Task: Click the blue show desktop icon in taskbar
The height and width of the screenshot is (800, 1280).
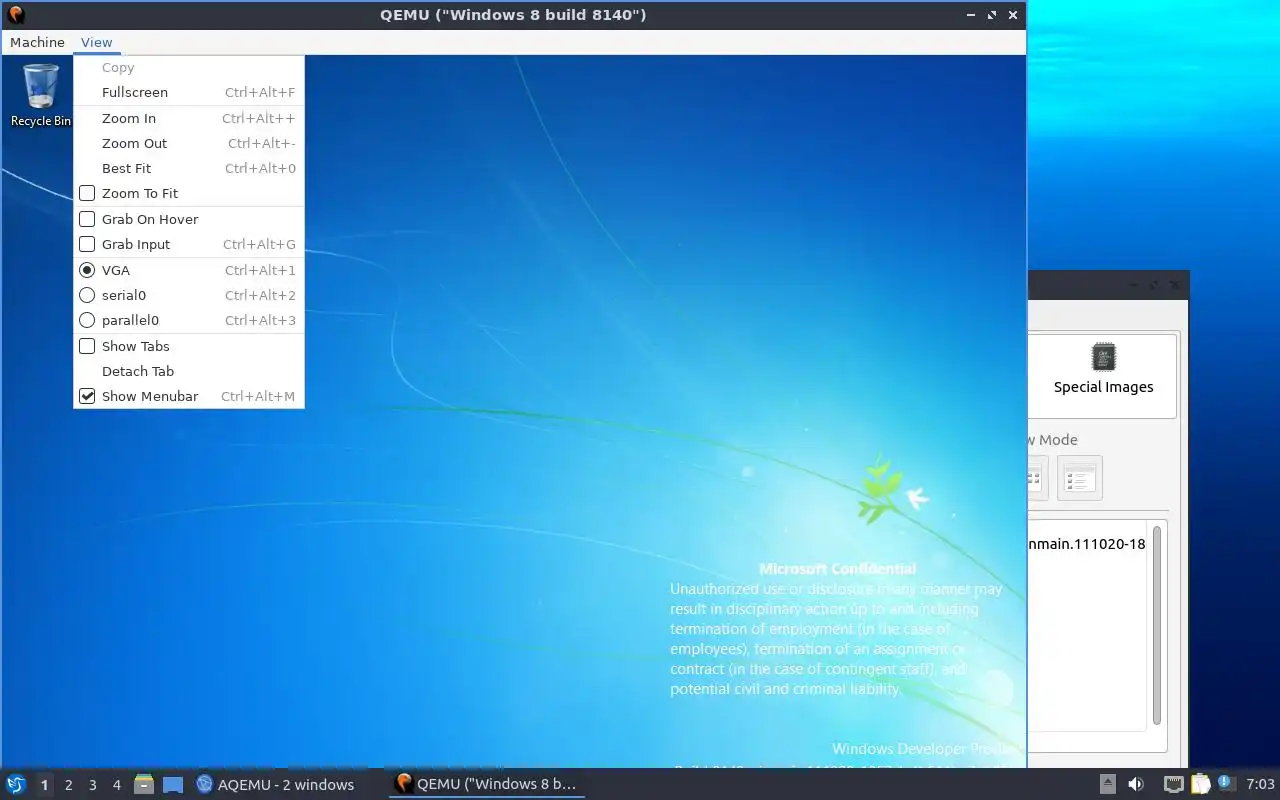Action: click(x=173, y=784)
